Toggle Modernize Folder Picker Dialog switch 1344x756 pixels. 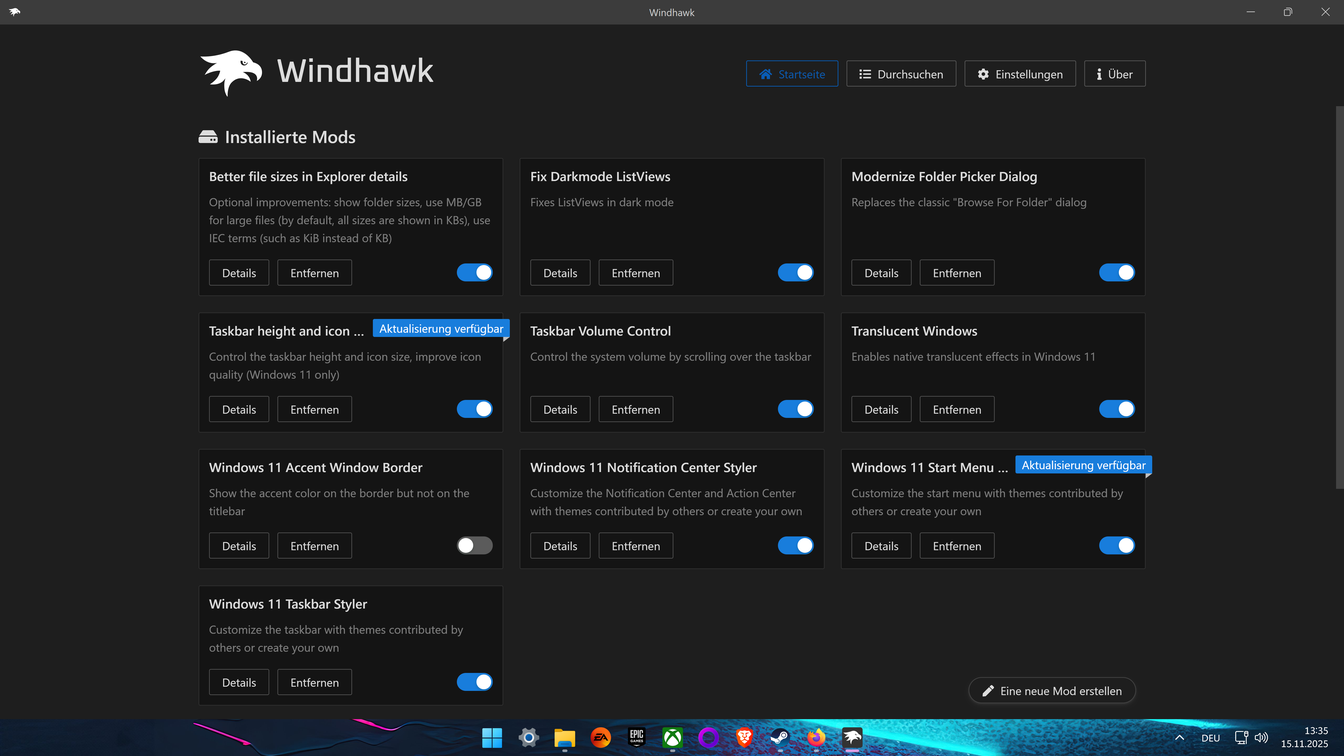[x=1116, y=273]
